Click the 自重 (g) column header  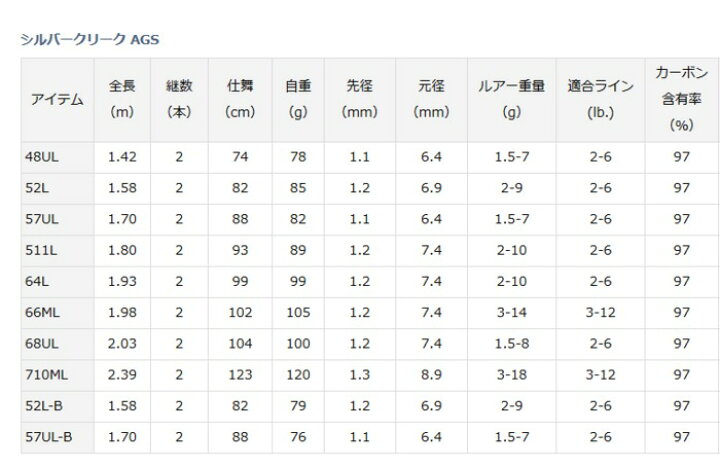[298, 100]
